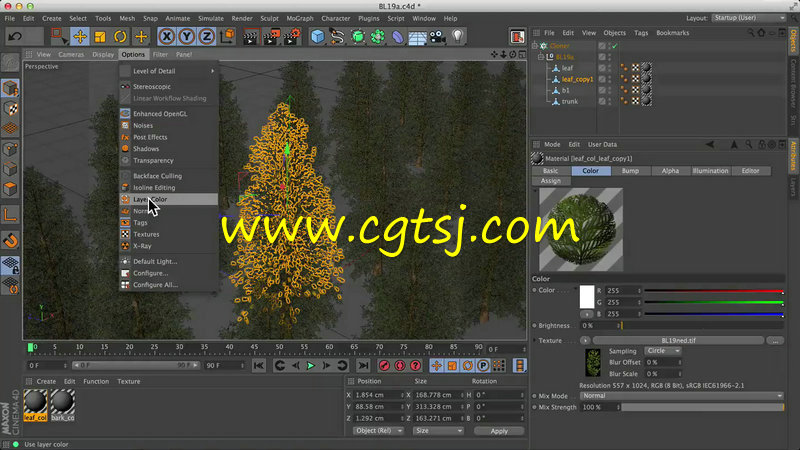Toggle X axis lock
The width and height of the screenshot is (800, 450).
tap(166, 36)
